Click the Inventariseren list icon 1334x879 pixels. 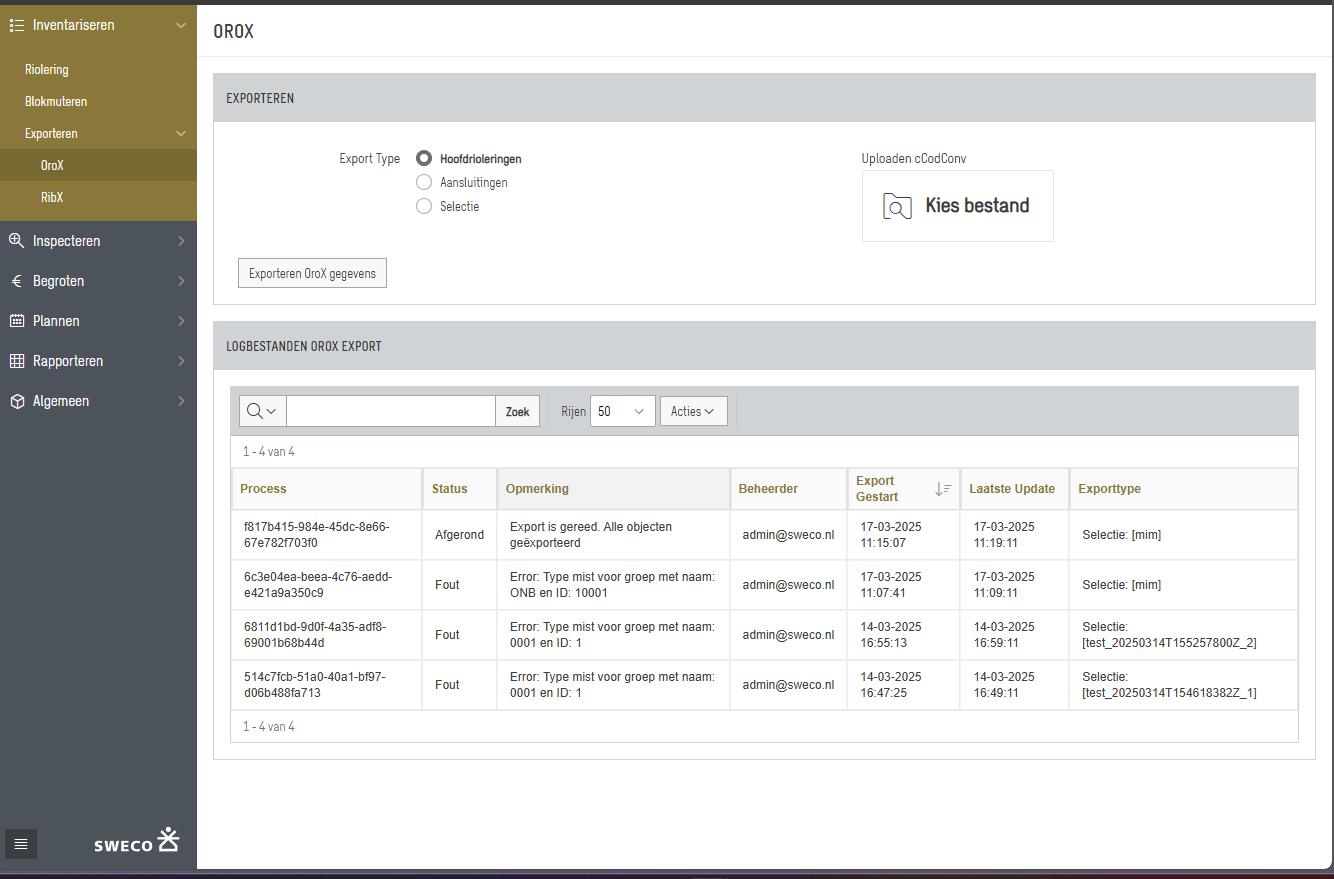[16, 25]
